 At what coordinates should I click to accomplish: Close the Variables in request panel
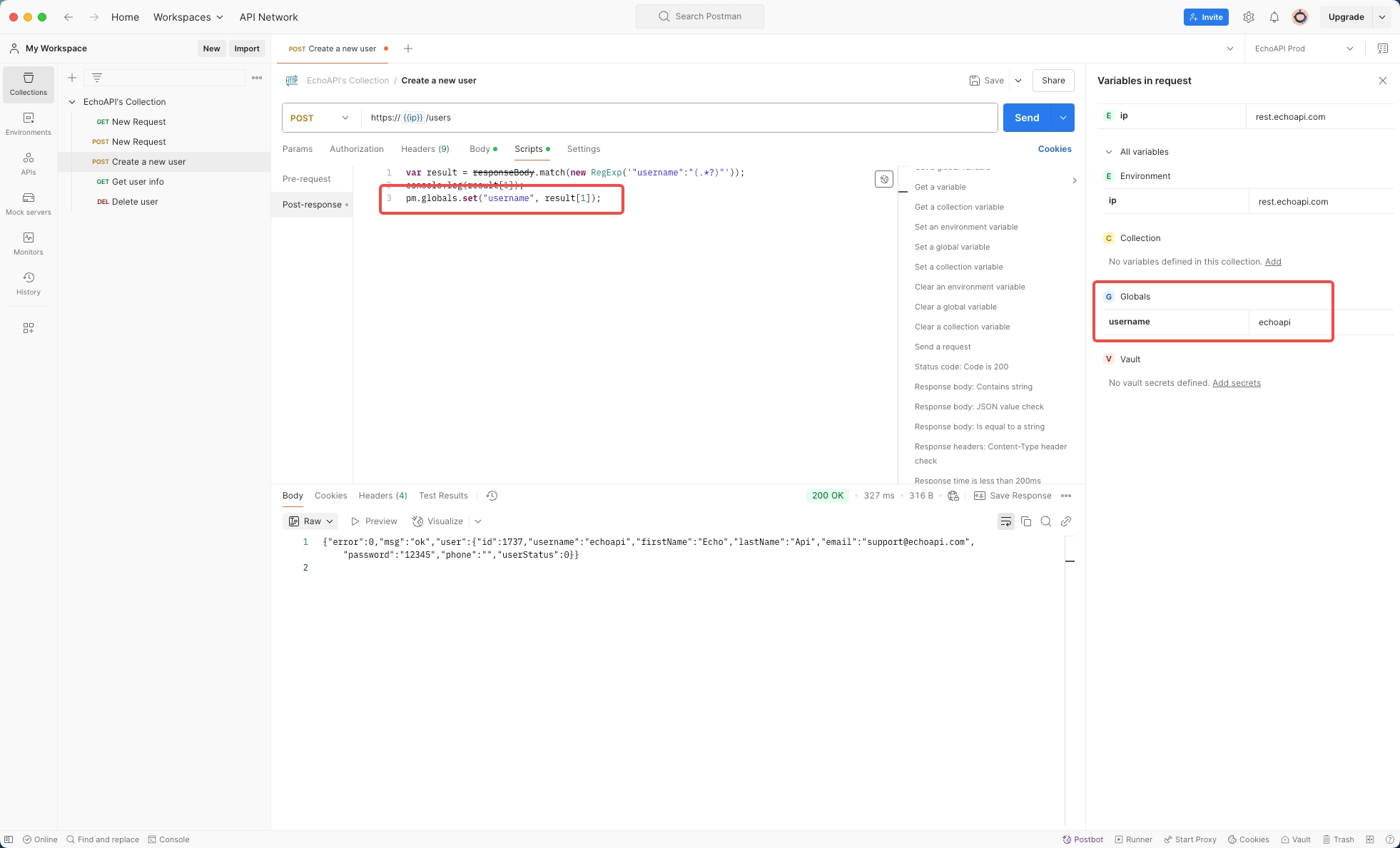pyautogui.click(x=1383, y=81)
